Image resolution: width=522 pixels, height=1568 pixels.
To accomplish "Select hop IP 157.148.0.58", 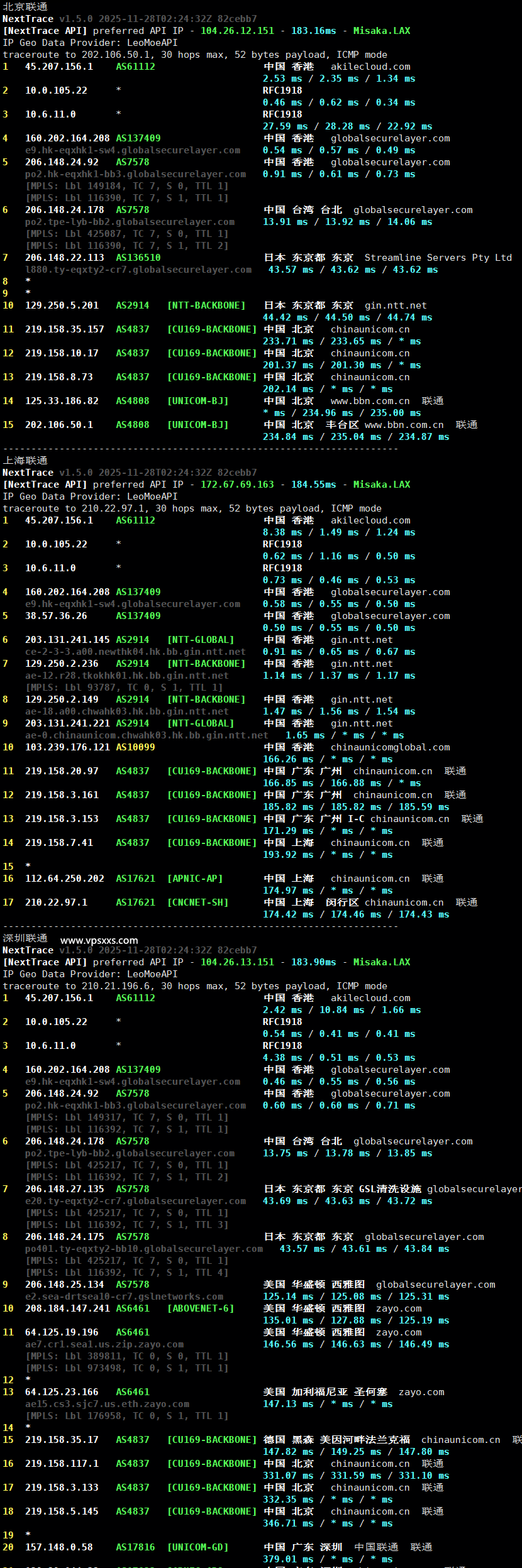I will tap(59, 1547).
